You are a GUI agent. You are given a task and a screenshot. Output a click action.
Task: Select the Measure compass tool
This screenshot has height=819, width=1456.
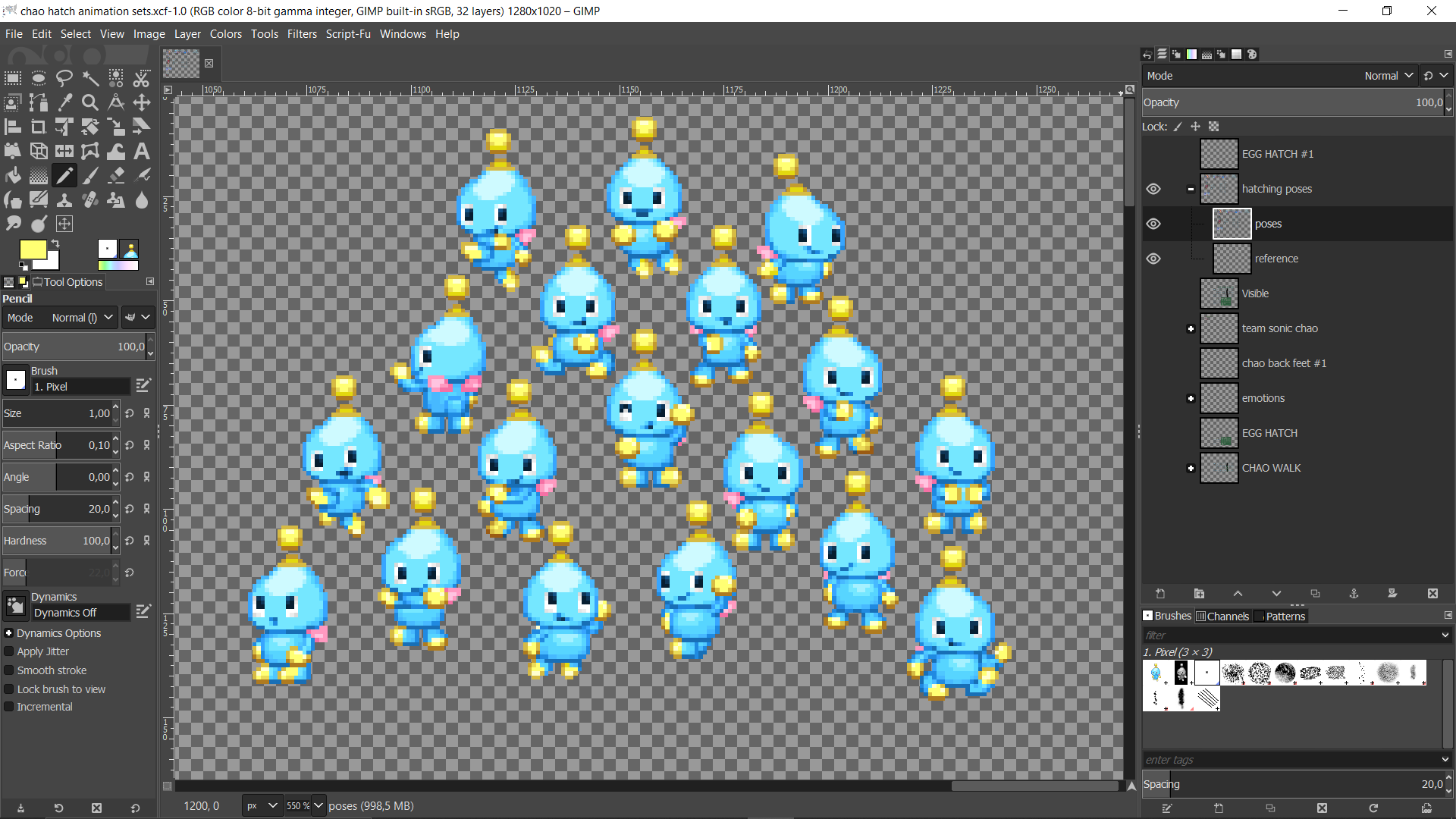[x=116, y=102]
